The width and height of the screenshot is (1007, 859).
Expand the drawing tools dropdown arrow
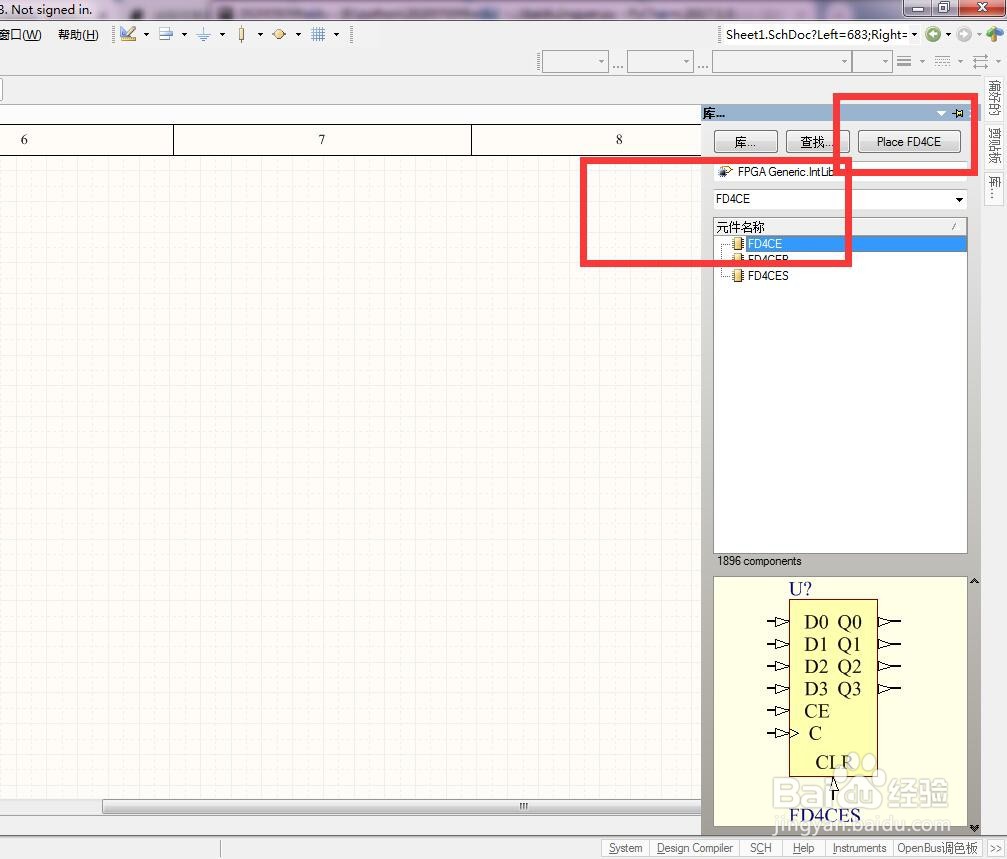[146, 35]
